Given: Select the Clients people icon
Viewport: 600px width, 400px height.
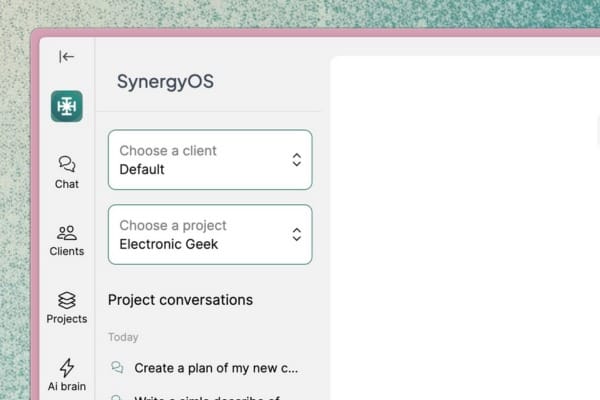Looking at the screenshot, I should [67, 233].
